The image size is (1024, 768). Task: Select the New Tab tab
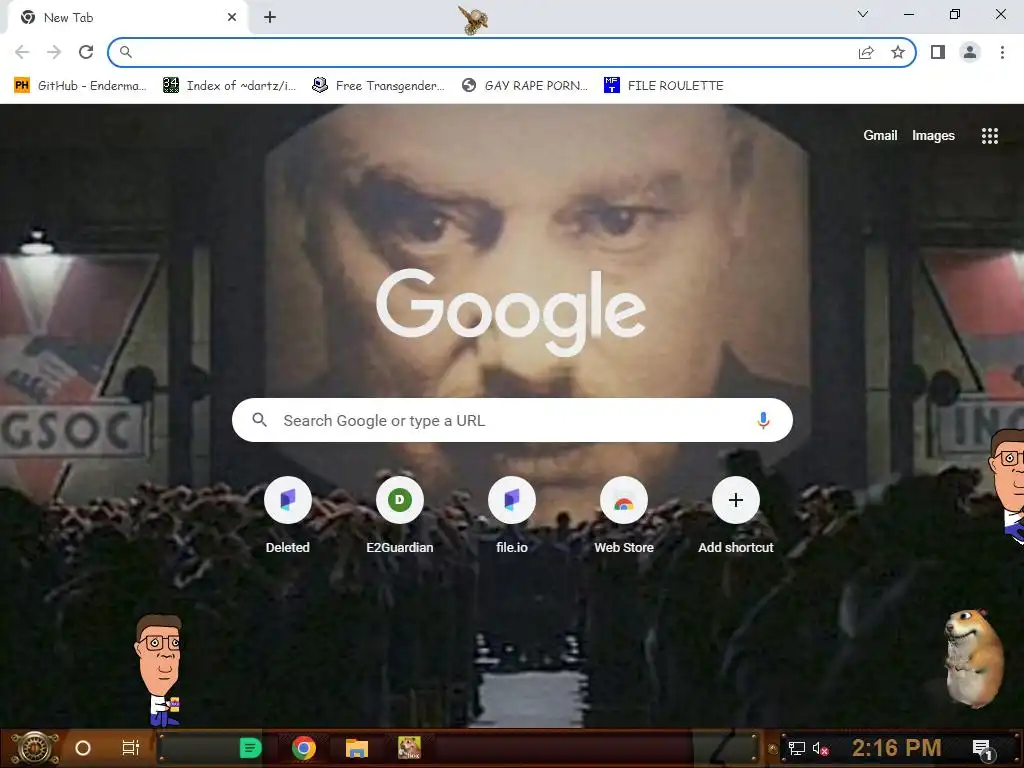tap(128, 18)
